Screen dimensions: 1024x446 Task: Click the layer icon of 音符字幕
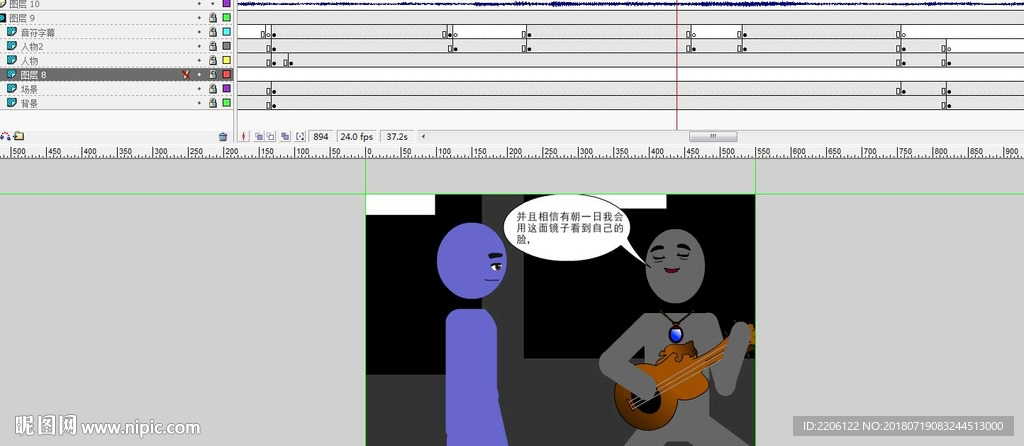pyautogui.click(x=11, y=31)
